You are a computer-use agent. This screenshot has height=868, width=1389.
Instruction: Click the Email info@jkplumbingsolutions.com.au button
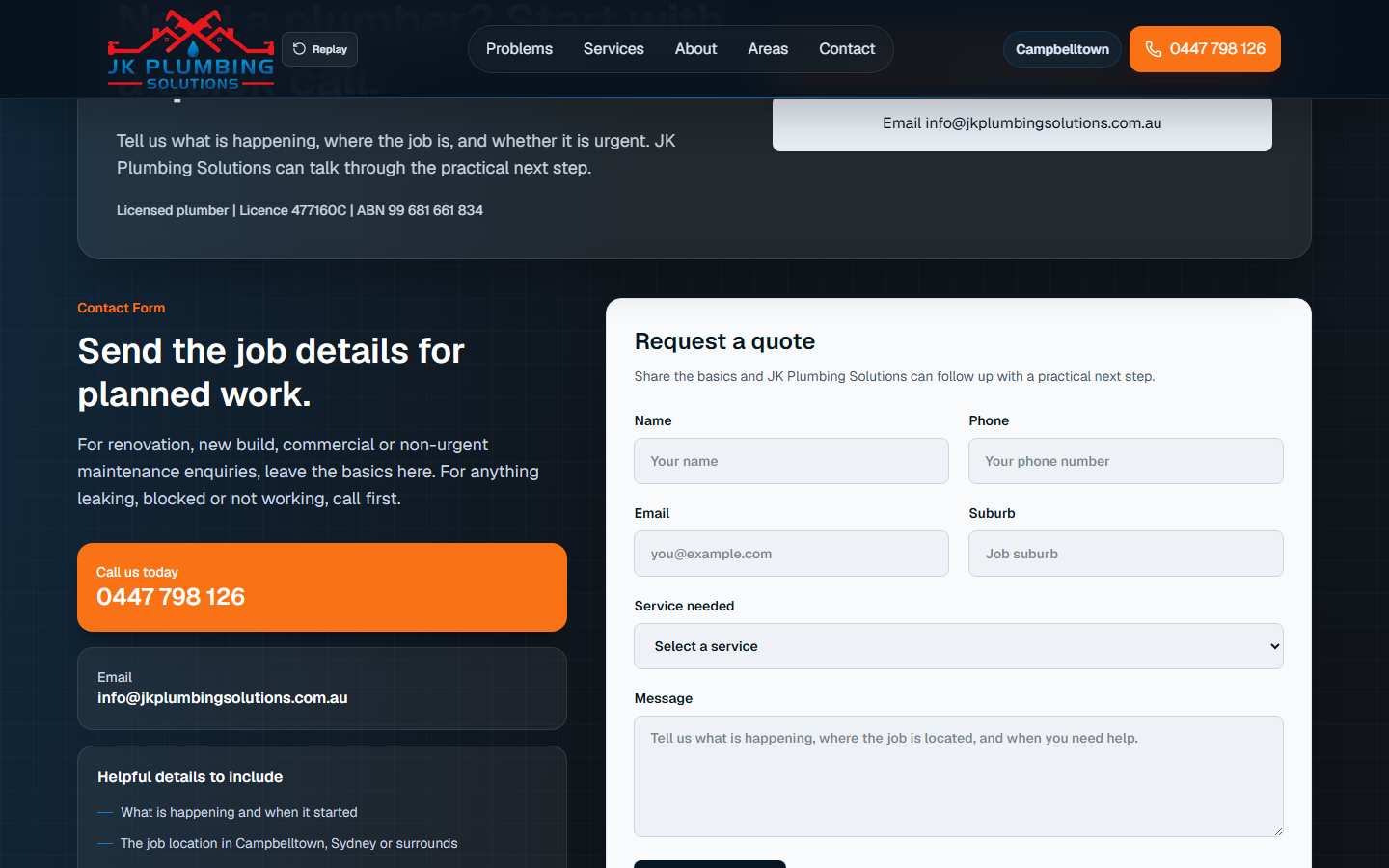[1022, 123]
